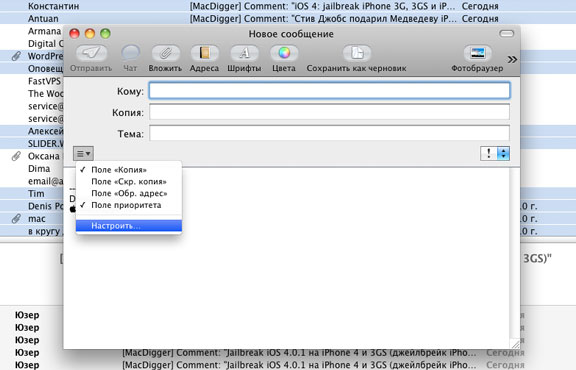The height and width of the screenshot is (370, 576).
Task: Open the Цвета color wheel
Action: pos(284,54)
